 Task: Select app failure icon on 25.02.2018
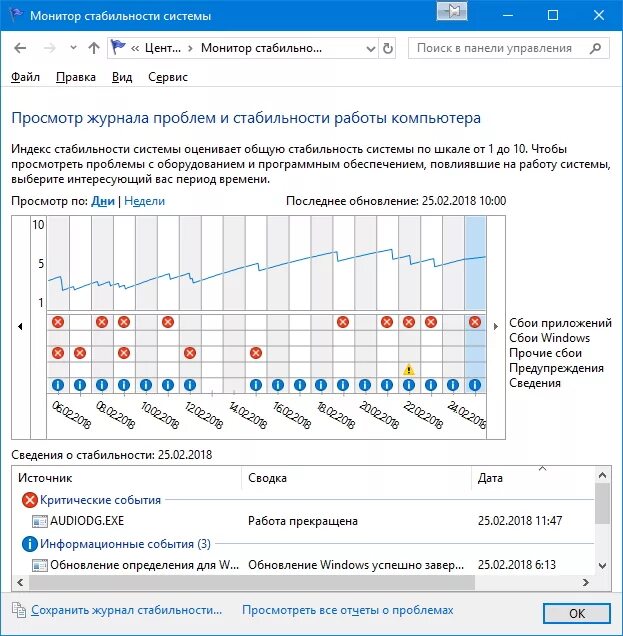point(475,322)
